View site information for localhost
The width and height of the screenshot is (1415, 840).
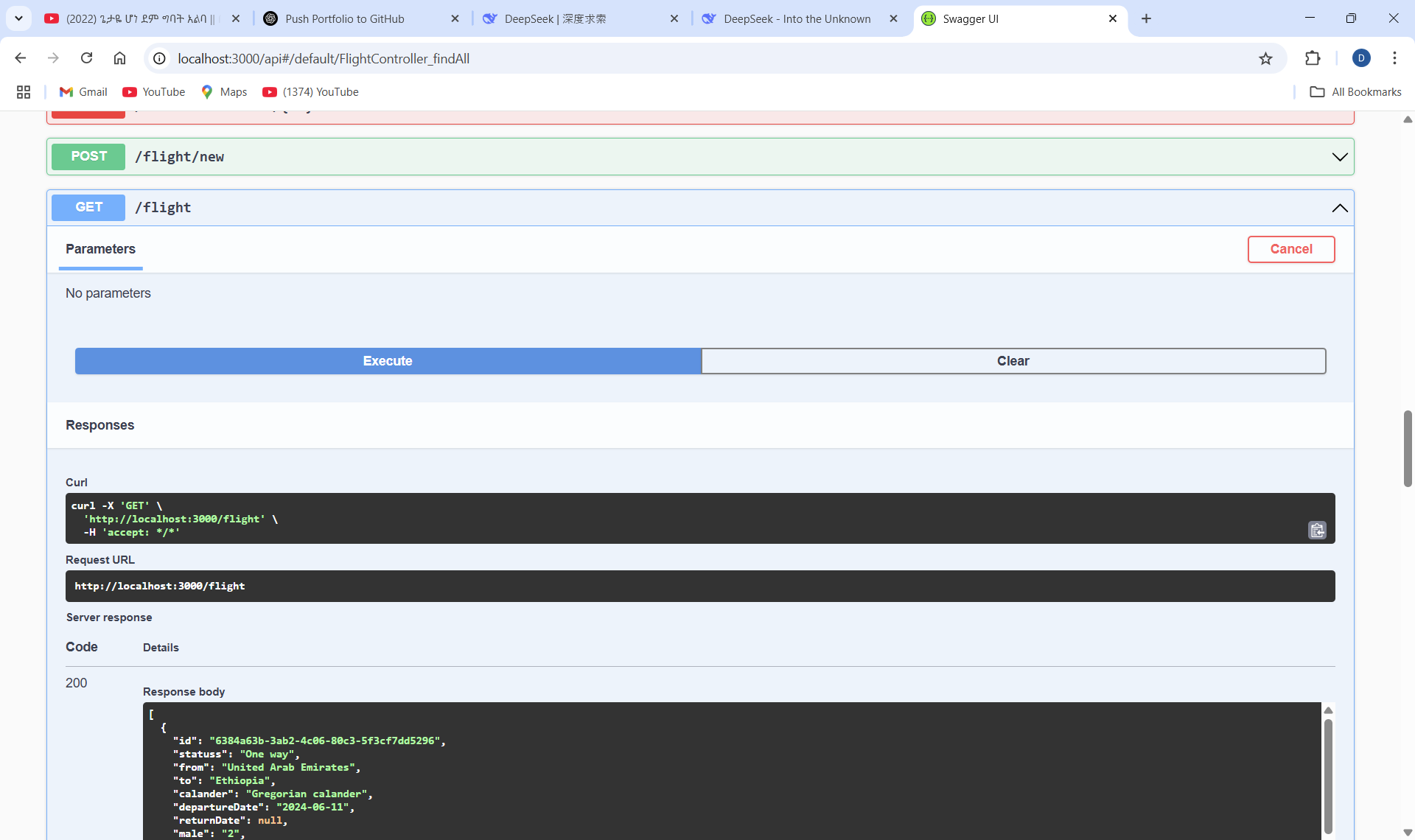pyautogui.click(x=159, y=58)
